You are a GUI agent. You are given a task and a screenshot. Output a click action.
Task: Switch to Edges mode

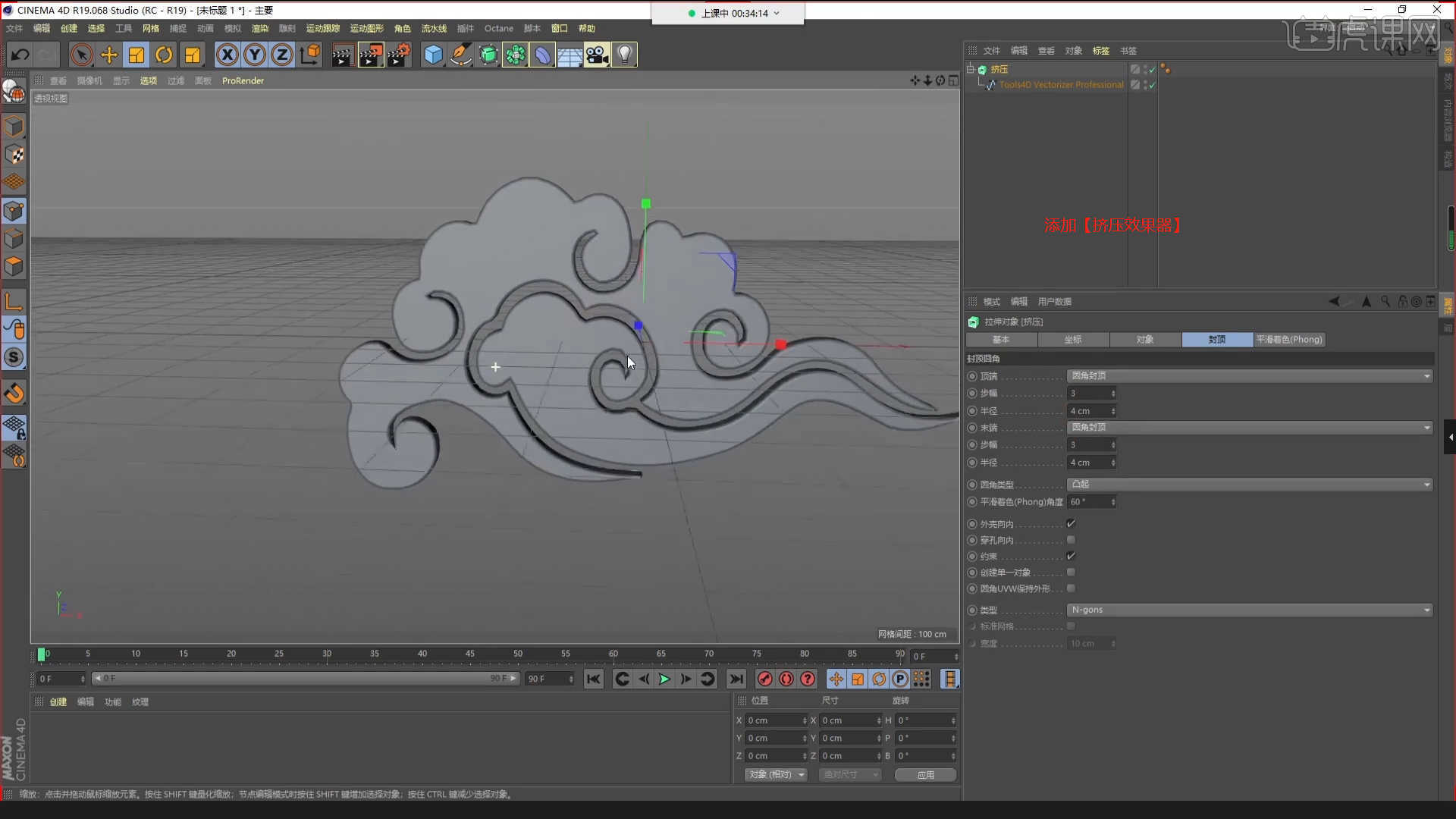point(14,239)
